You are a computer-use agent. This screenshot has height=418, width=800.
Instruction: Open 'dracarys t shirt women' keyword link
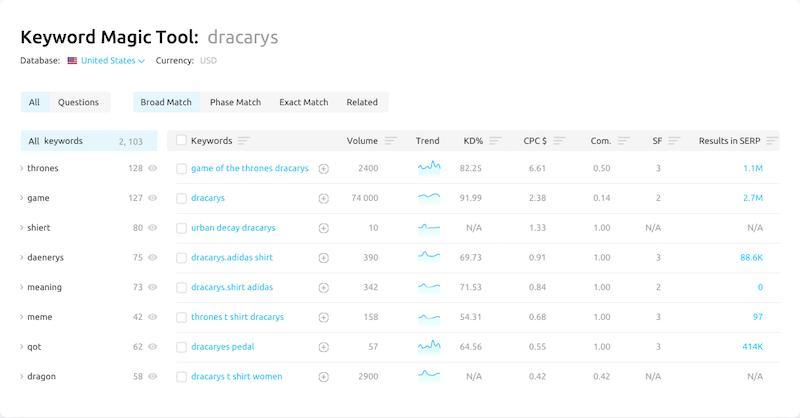(x=236, y=376)
